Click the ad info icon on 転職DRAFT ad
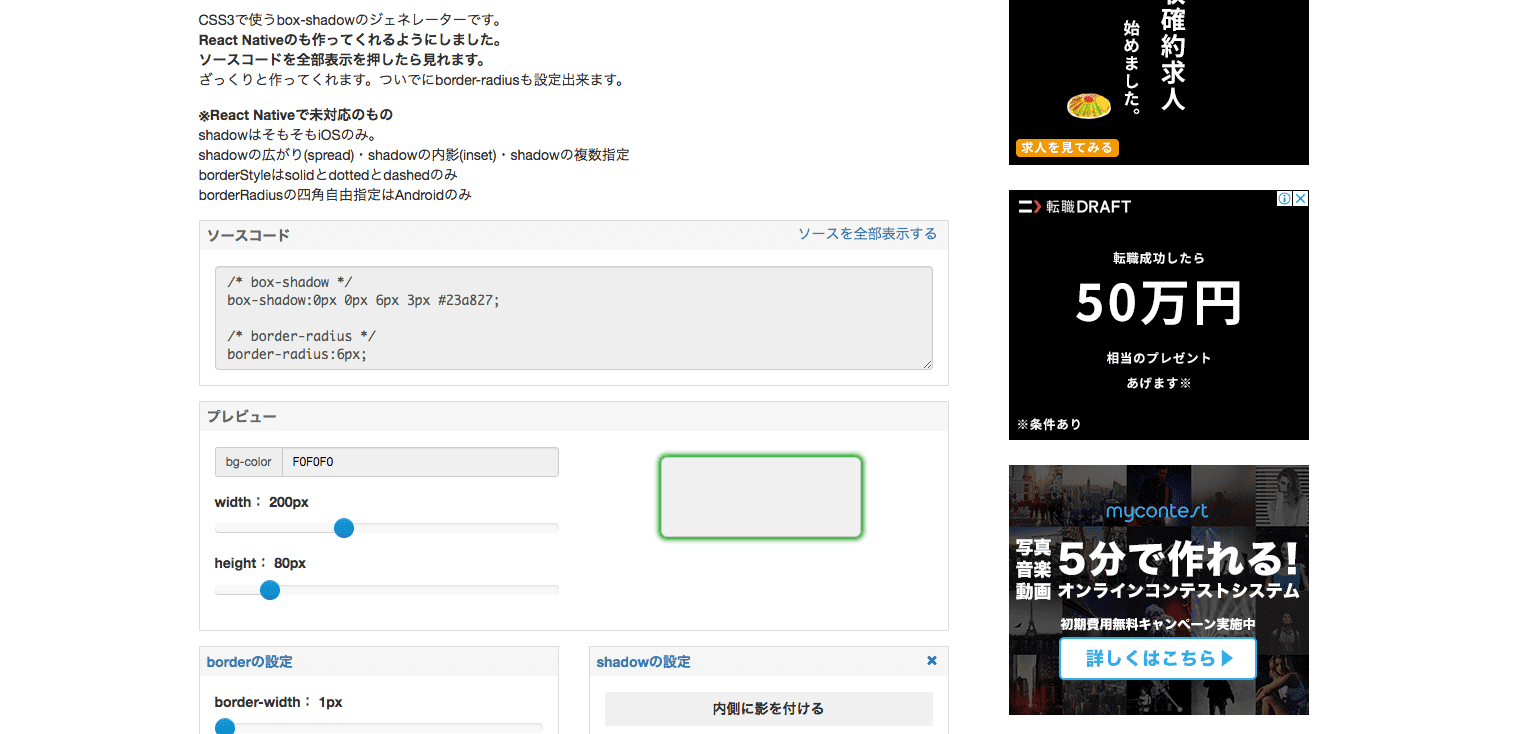Screen dimensions: 1537x734 tap(1285, 199)
